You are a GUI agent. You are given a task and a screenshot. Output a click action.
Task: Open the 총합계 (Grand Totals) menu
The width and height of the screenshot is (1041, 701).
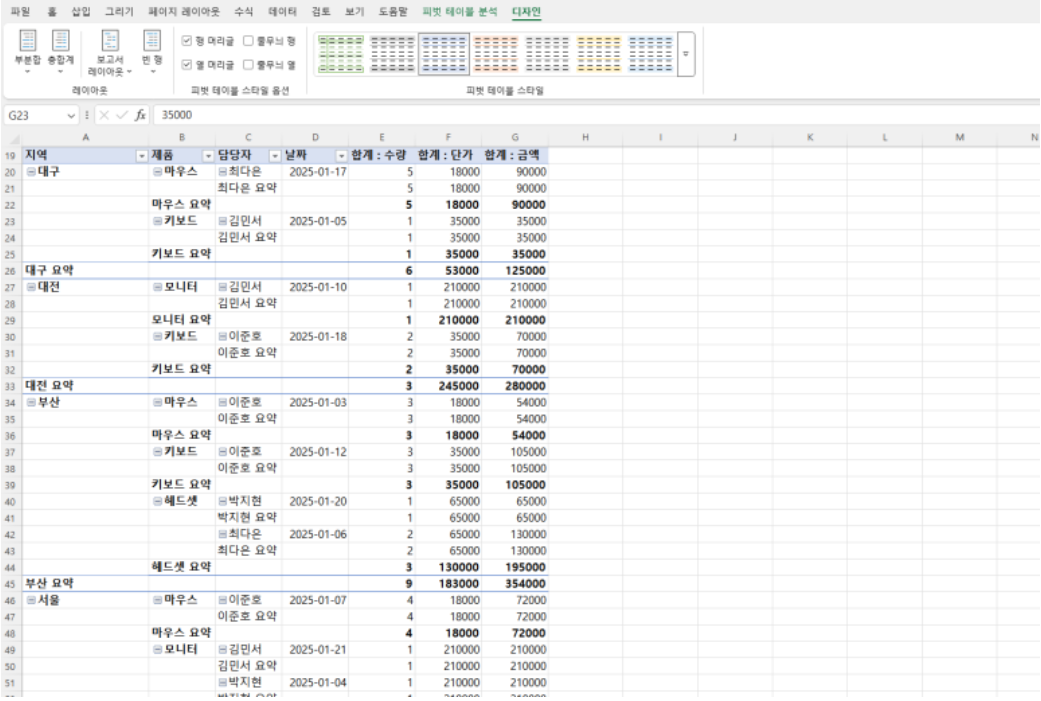pyautogui.click(x=60, y=48)
